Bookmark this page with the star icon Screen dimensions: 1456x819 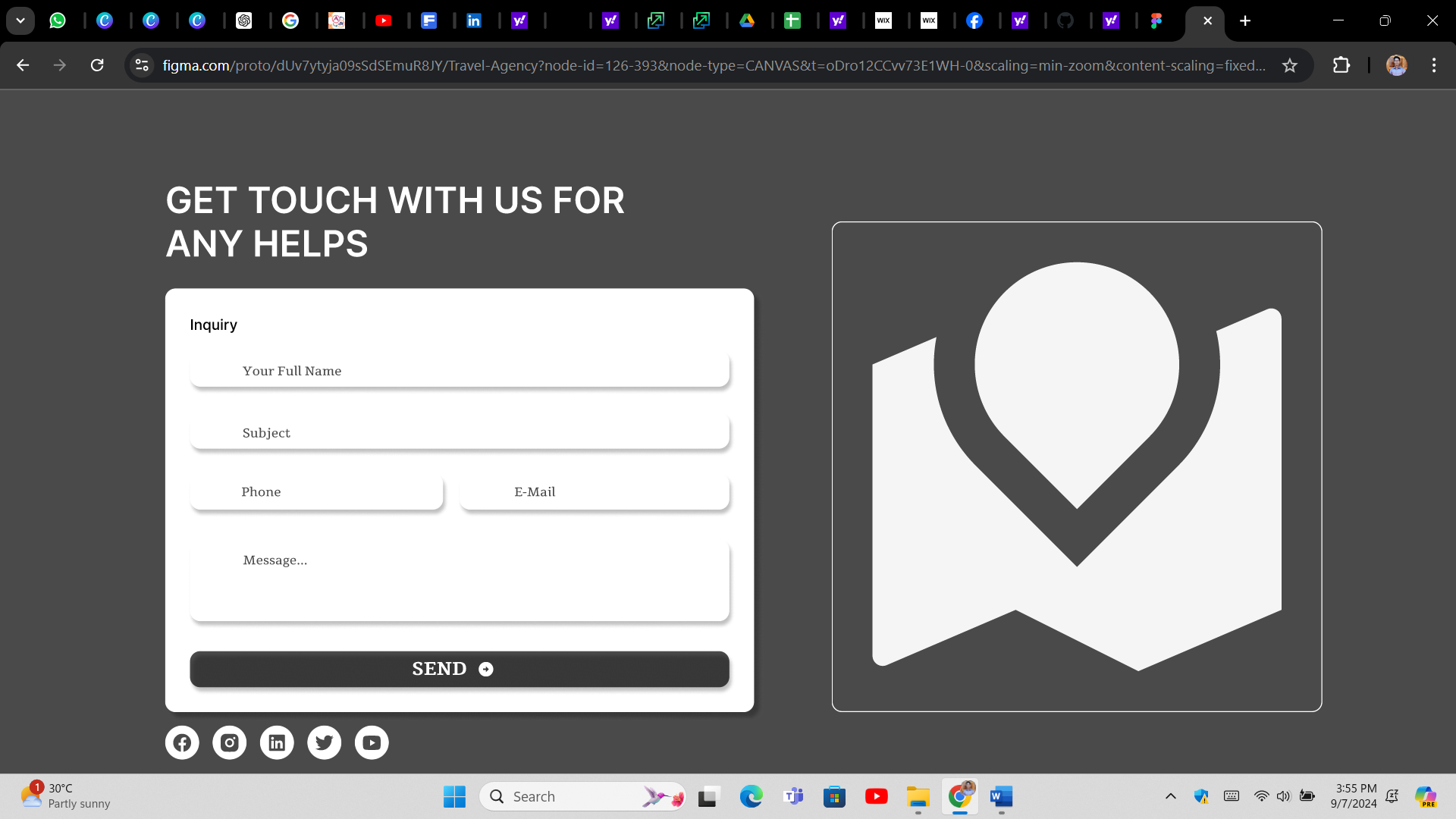pyautogui.click(x=1289, y=65)
